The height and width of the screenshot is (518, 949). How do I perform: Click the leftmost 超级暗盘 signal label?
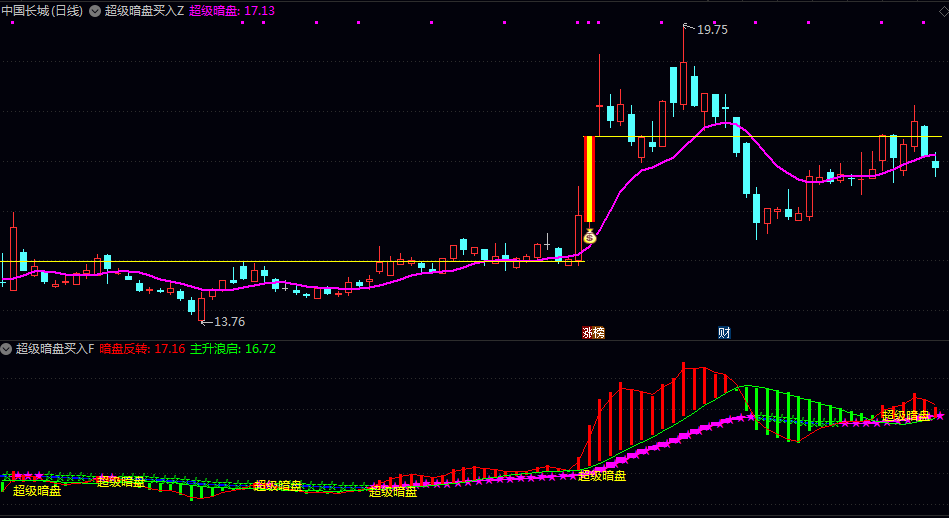click(37, 491)
